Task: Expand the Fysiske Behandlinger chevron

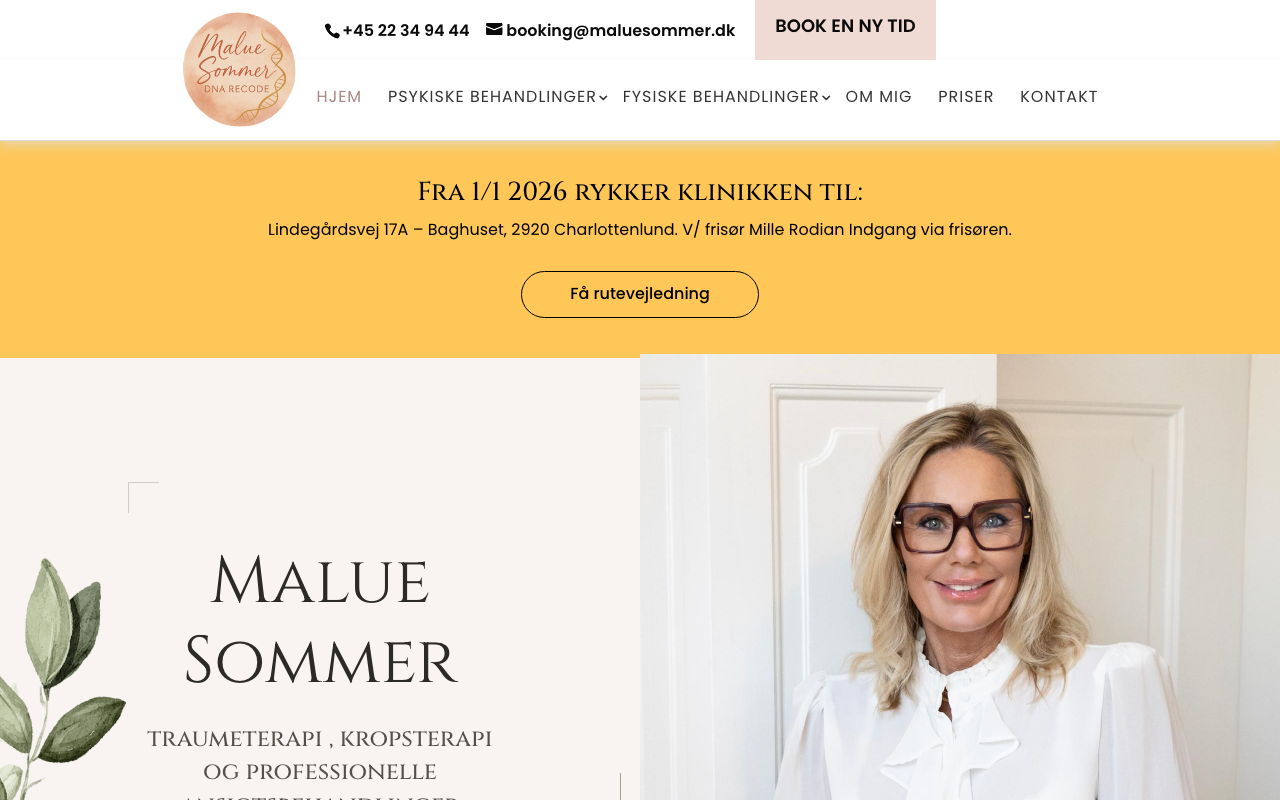Action: coord(826,98)
